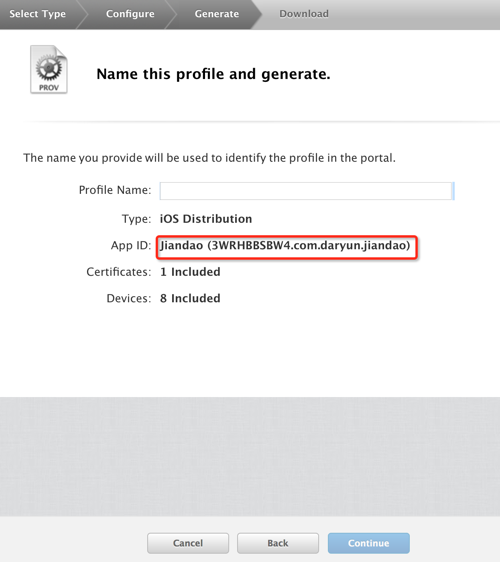This screenshot has height=562, width=500.
Task: Focus the Profile Name input field
Action: tap(307, 191)
